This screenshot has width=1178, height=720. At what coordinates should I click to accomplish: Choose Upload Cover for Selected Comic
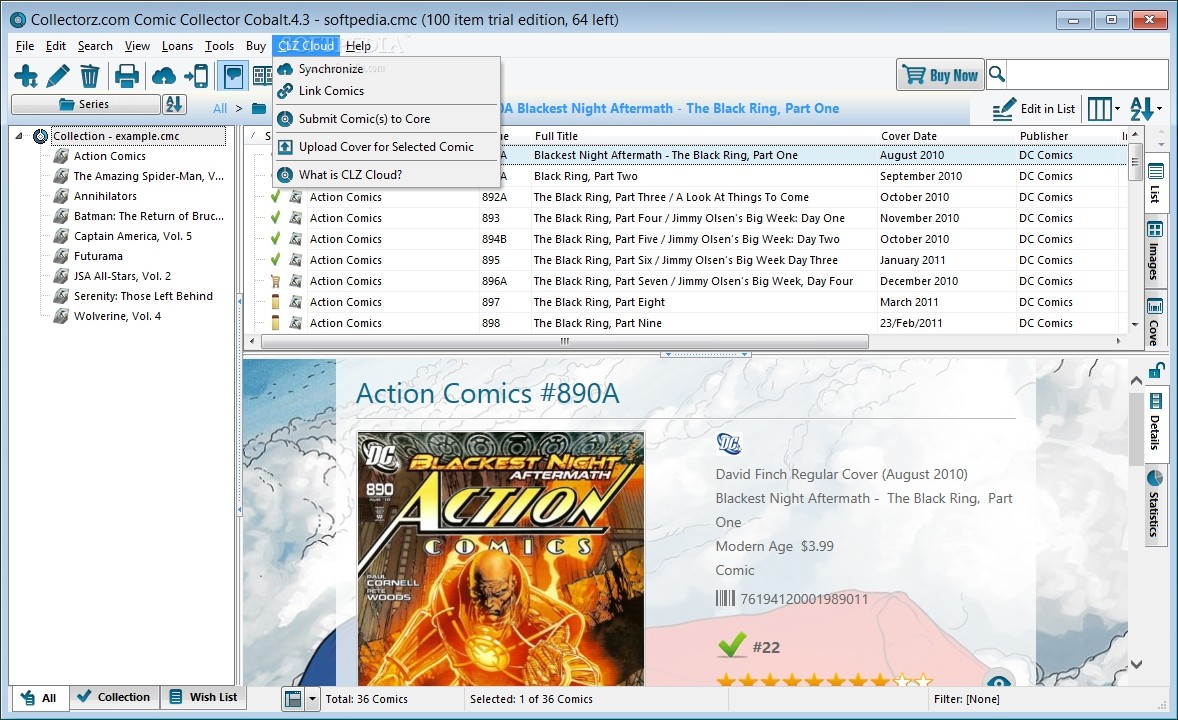click(386, 147)
